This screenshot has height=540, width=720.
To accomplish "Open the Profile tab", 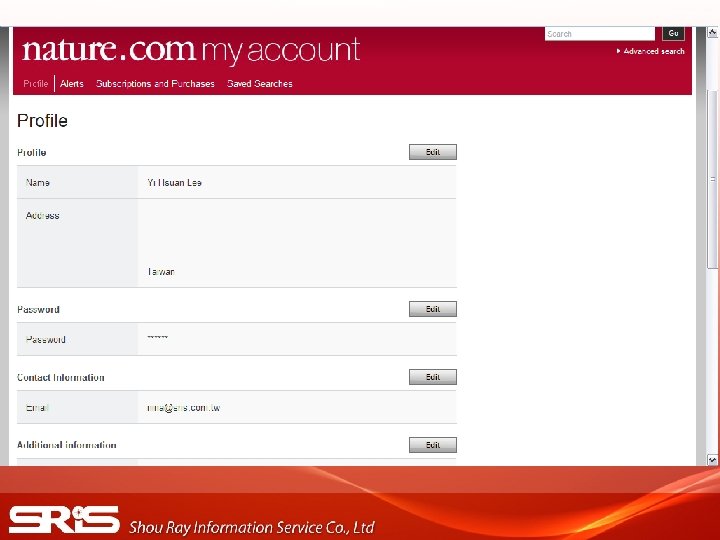I will pyautogui.click(x=36, y=84).
